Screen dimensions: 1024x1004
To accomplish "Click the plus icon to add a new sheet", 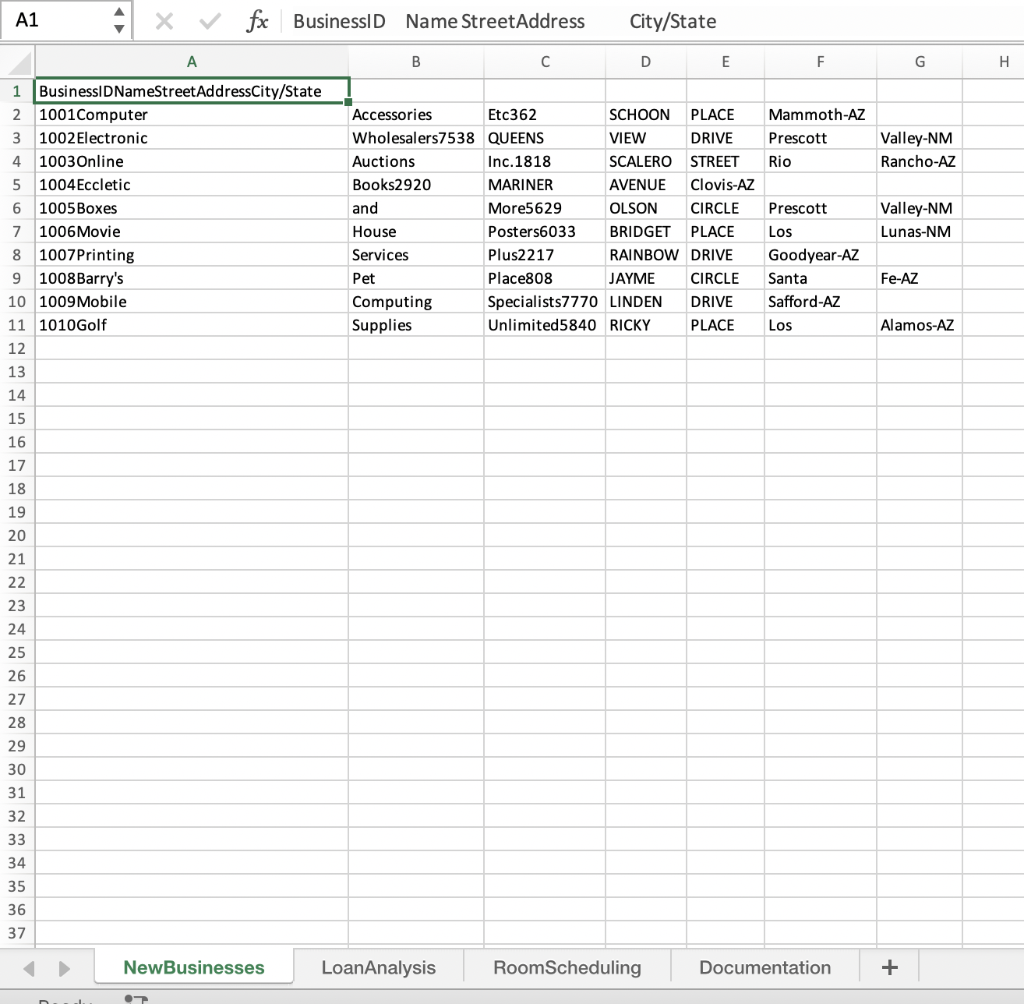I will click(x=888, y=966).
